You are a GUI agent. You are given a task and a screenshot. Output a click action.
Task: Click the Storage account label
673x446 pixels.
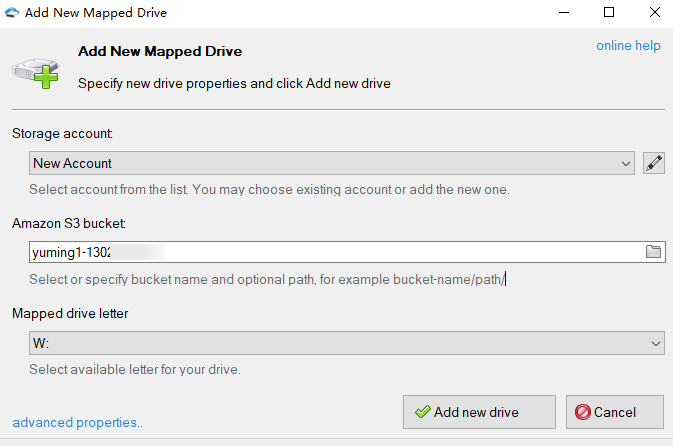62,133
